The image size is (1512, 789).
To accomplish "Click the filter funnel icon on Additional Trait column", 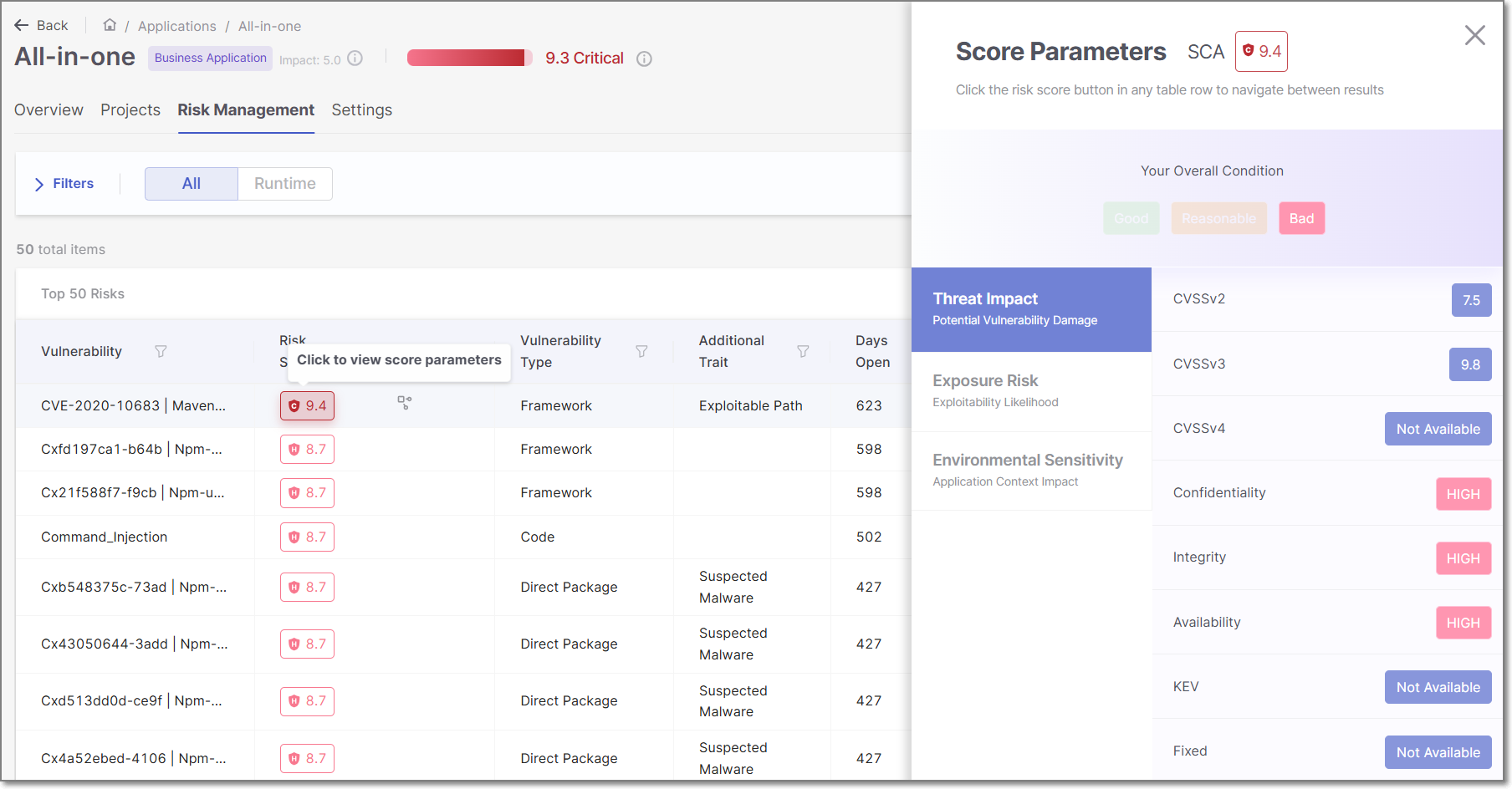I will pos(803,351).
